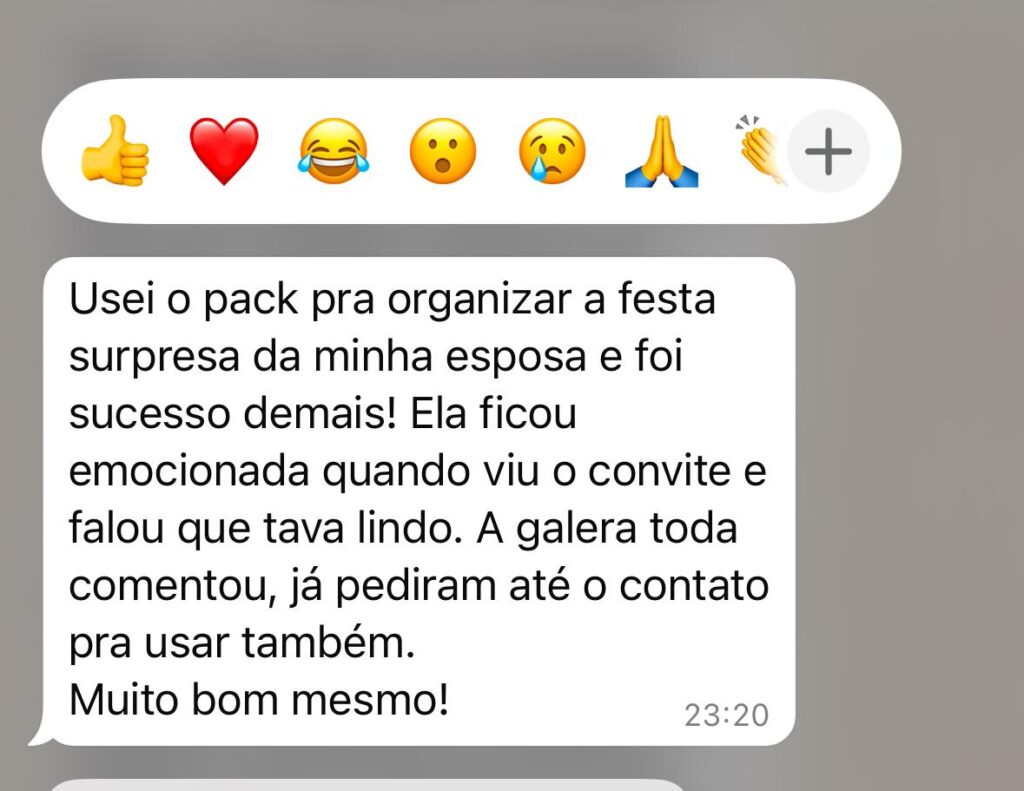Pick the crying sad face reaction
Image resolution: width=1024 pixels, height=791 pixels.
point(552,151)
